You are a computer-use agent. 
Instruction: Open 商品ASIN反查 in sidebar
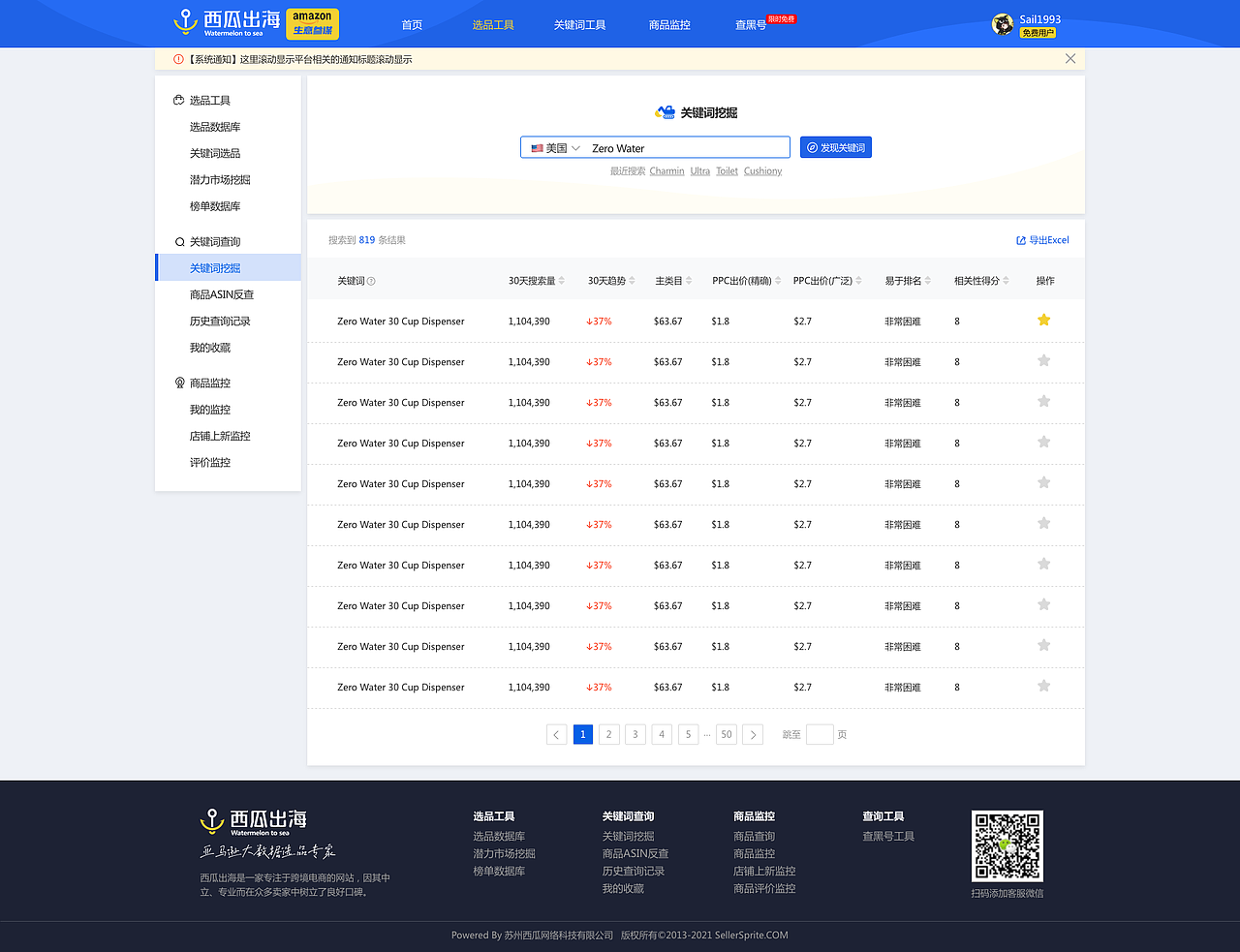222,294
